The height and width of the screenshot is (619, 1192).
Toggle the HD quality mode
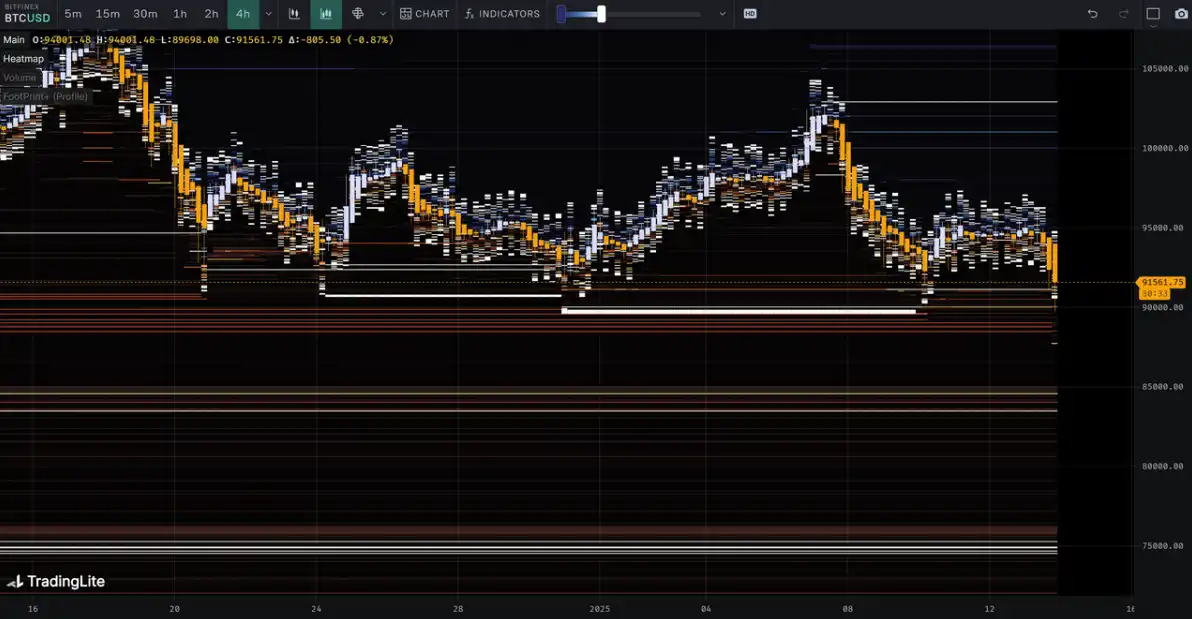[x=750, y=14]
